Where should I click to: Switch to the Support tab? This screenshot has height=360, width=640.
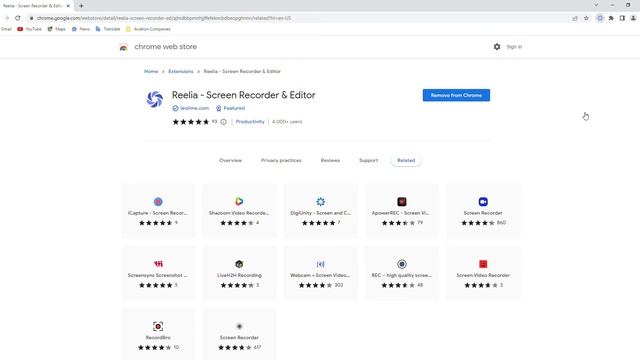[x=369, y=160]
